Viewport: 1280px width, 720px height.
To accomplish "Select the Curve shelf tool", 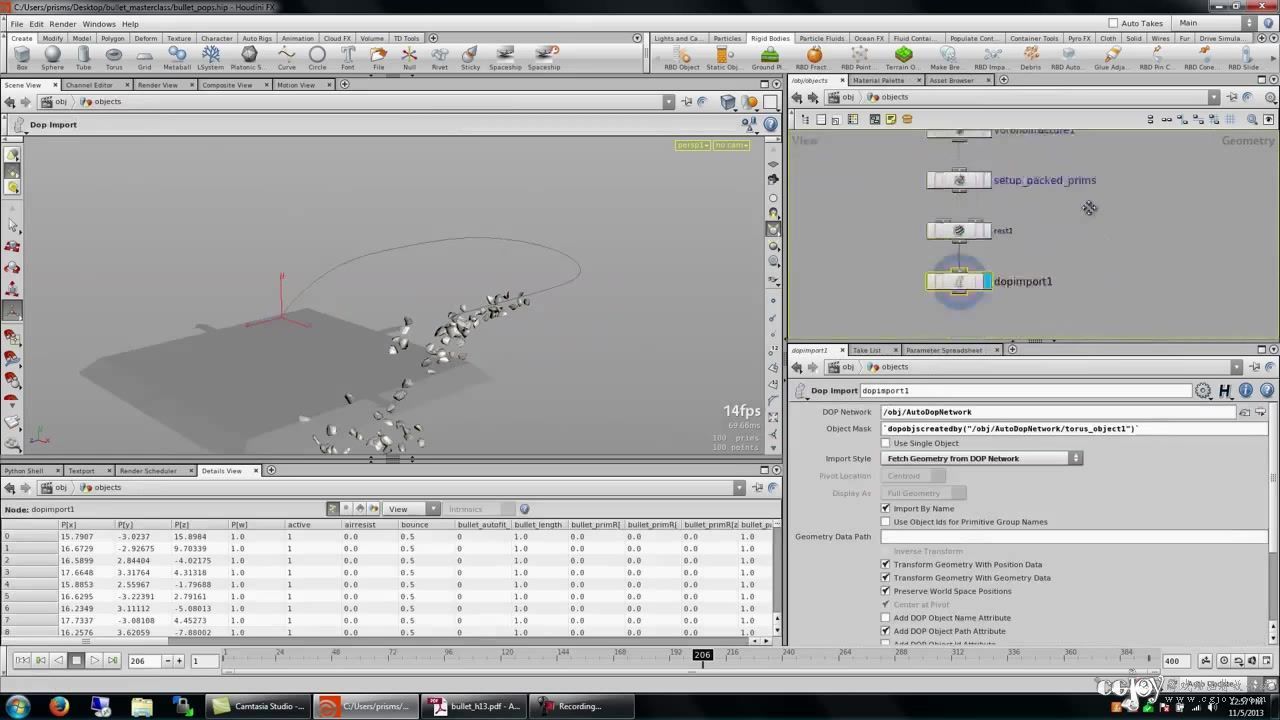I will pos(286,58).
